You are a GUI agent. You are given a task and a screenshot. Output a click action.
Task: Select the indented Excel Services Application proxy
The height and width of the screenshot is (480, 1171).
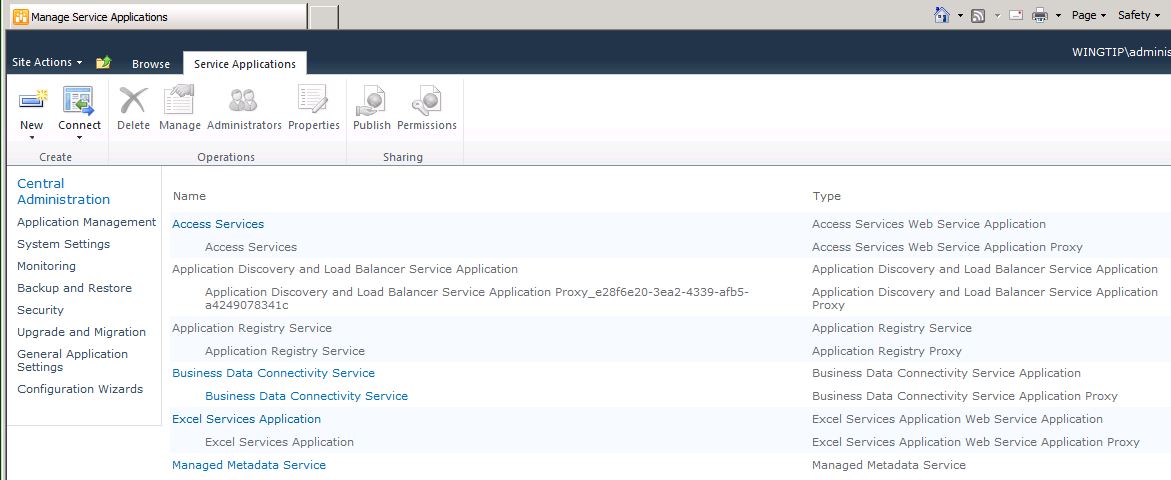(279, 442)
